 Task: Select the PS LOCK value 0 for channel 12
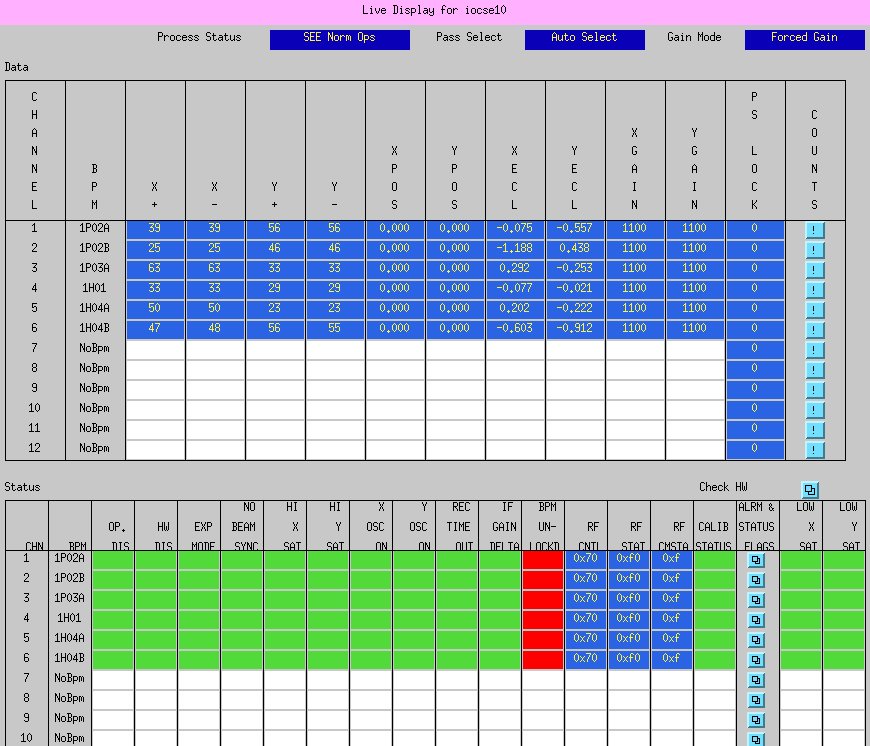pos(755,448)
